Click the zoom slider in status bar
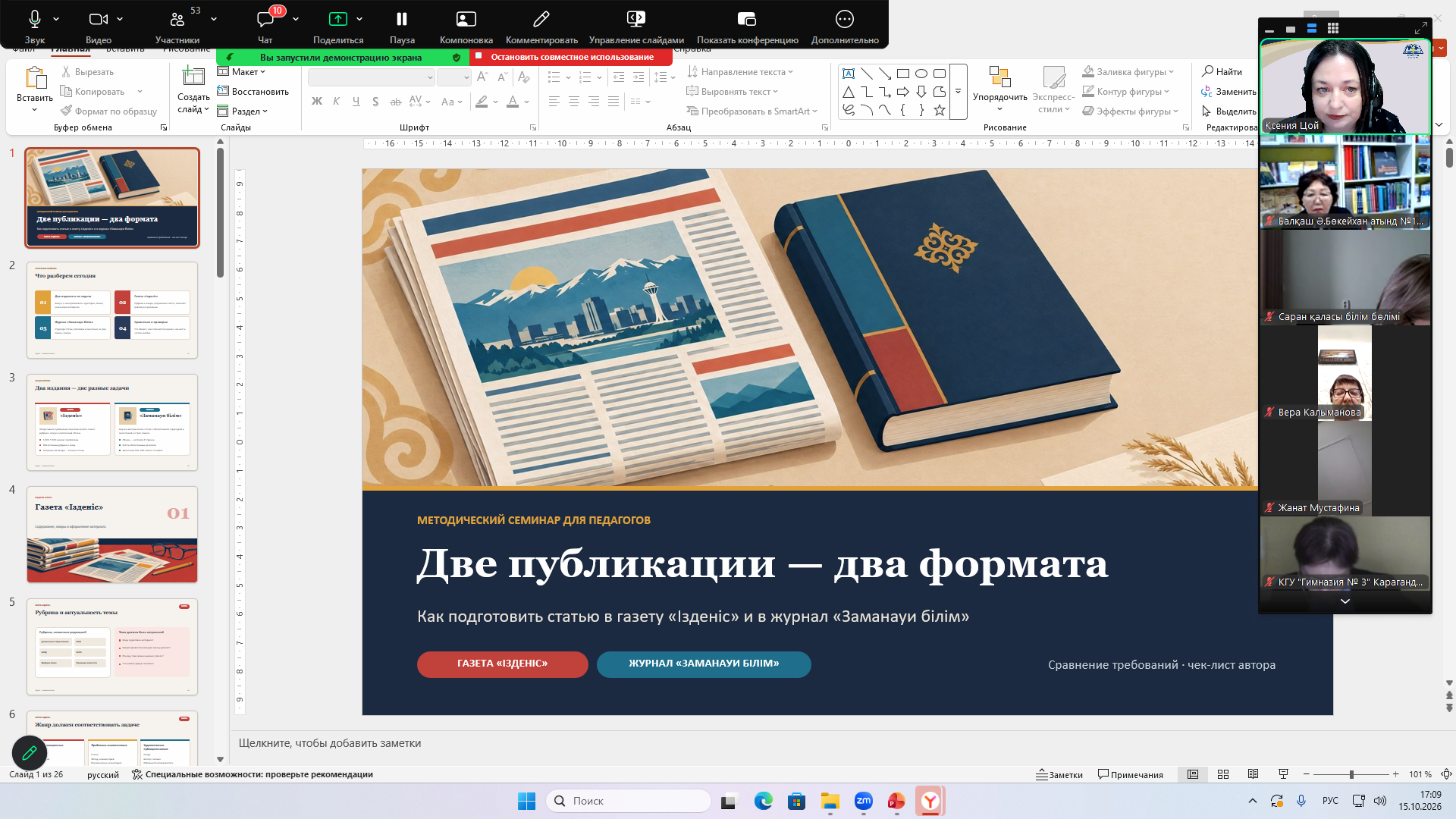This screenshot has height=819, width=1456. click(1351, 774)
